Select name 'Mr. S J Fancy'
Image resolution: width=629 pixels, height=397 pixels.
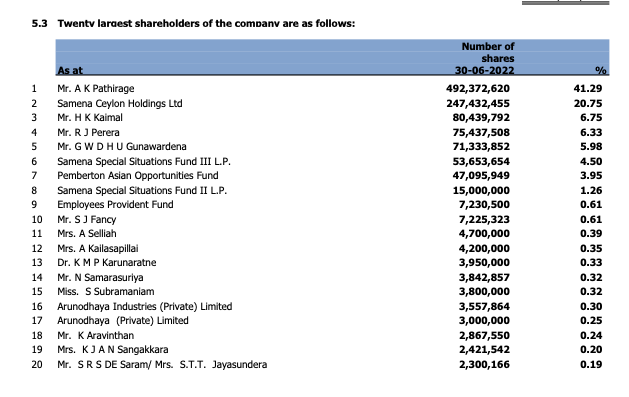click(87, 219)
